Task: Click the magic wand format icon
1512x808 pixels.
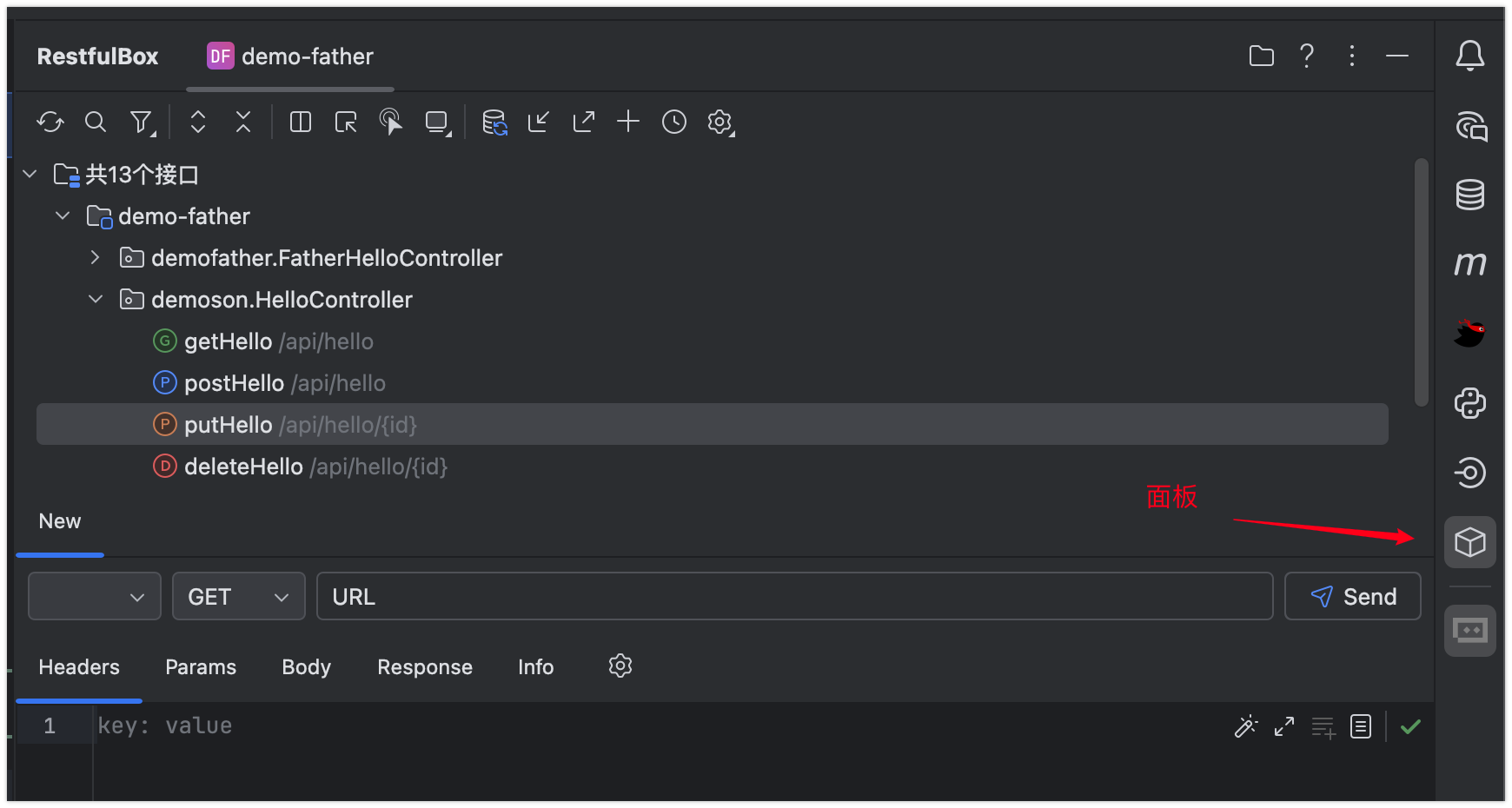Action: tap(1246, 726)
